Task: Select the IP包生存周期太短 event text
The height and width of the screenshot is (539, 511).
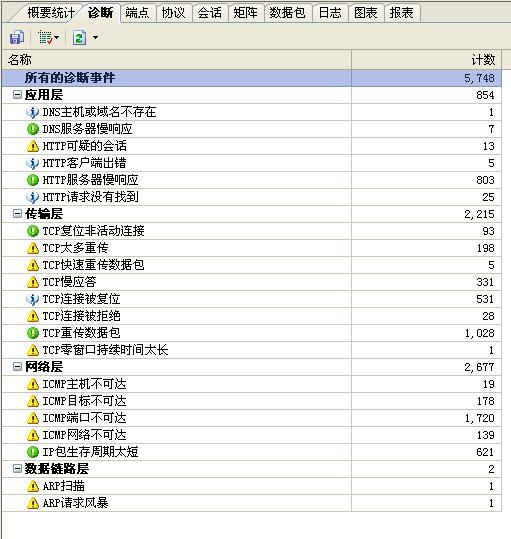Action: tap(90, 452)
